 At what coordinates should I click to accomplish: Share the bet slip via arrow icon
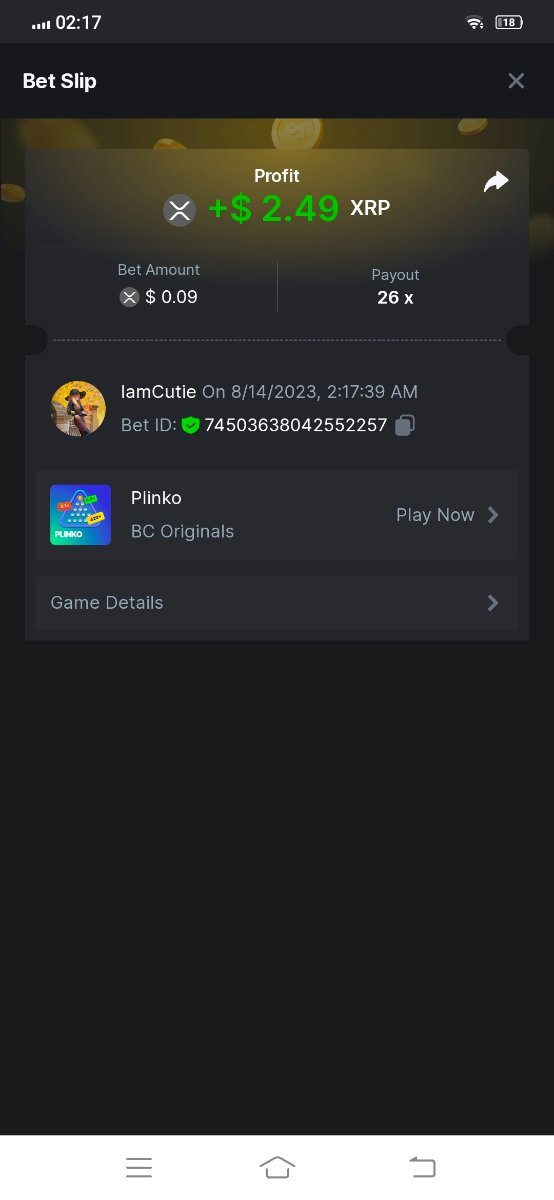tap(496, 181)
